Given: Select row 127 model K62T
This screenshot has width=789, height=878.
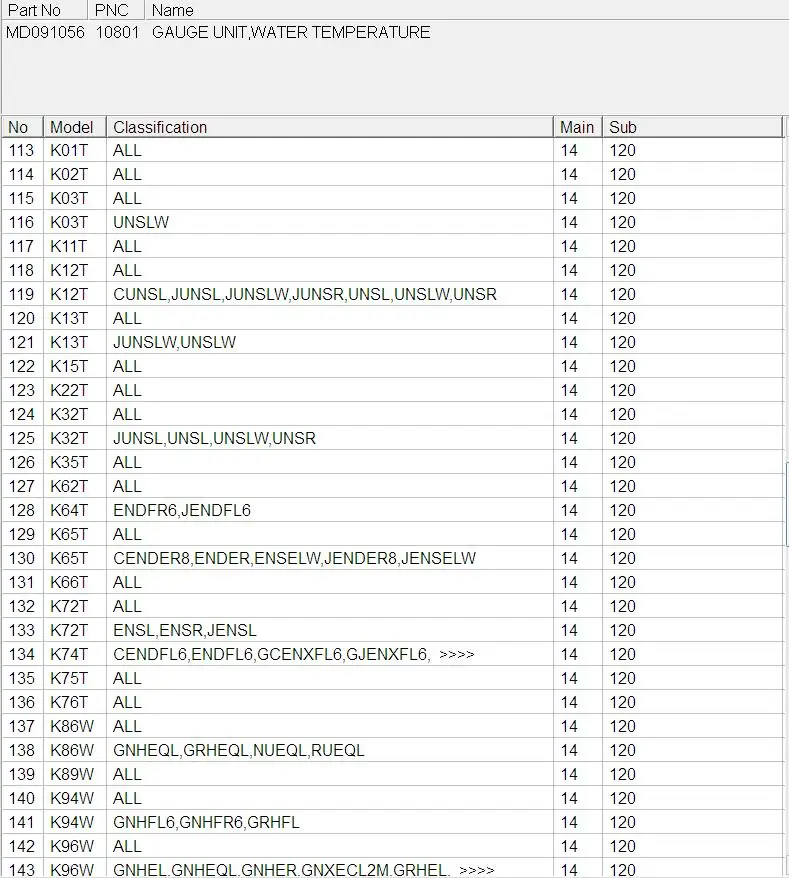Looking at the screenshot, I should [69, 487].
